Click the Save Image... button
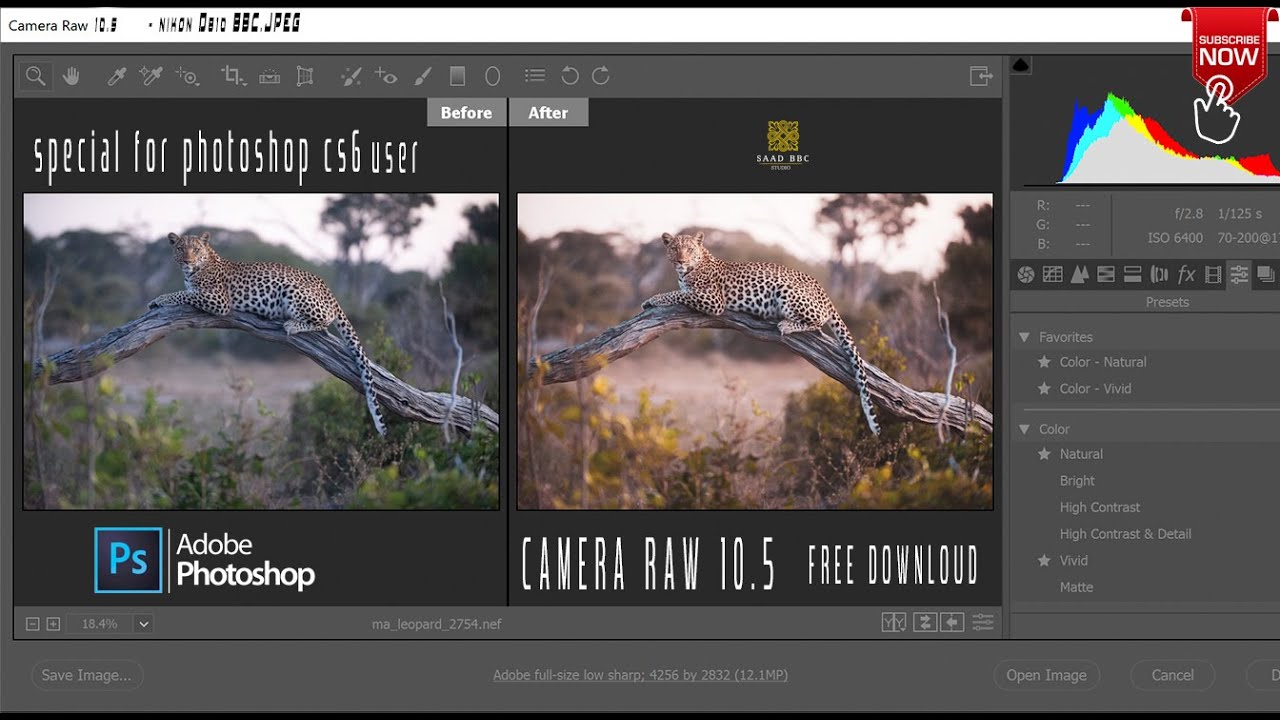 [87, 675]
